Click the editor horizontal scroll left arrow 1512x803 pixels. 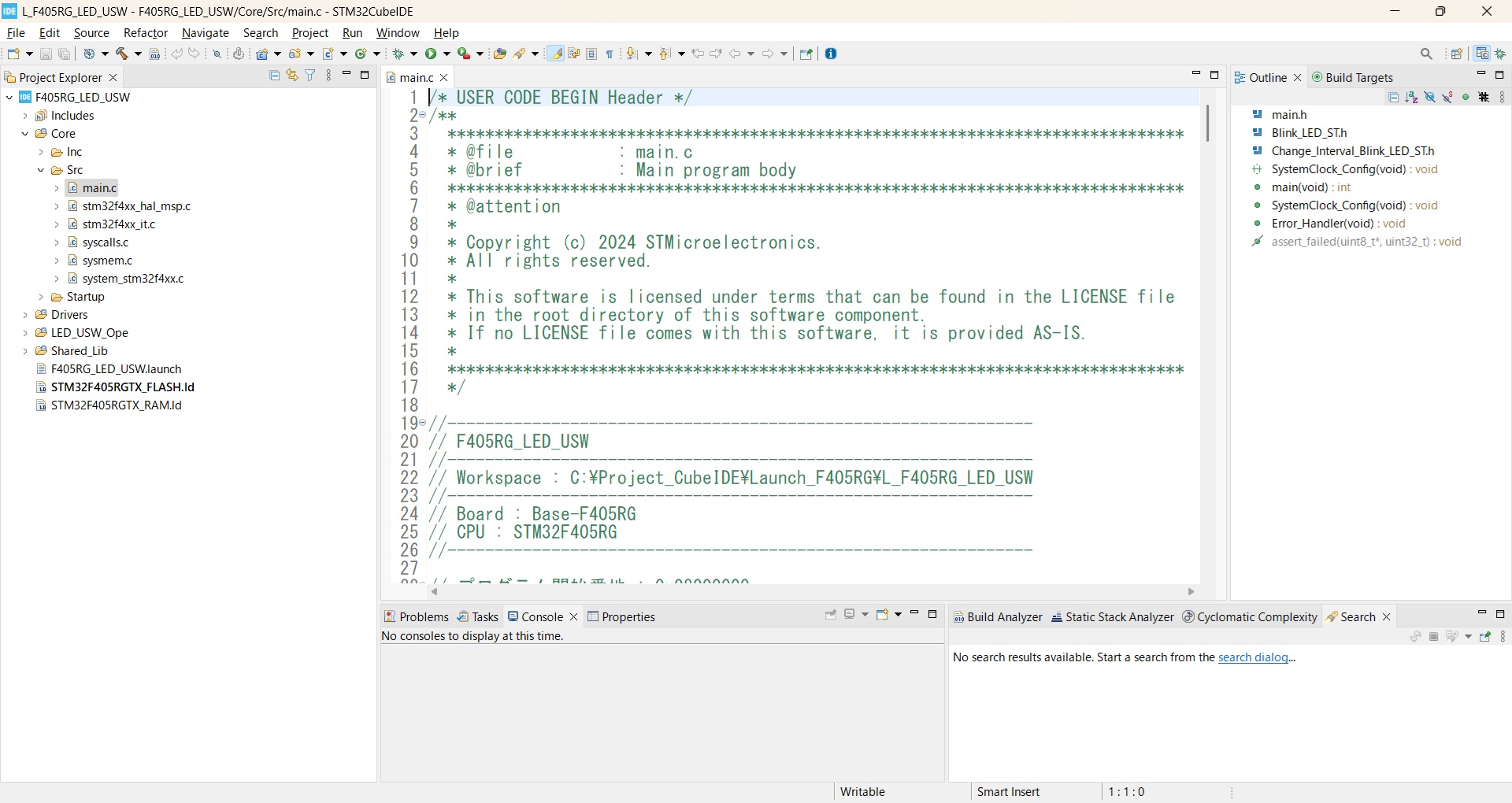[435, 592]
